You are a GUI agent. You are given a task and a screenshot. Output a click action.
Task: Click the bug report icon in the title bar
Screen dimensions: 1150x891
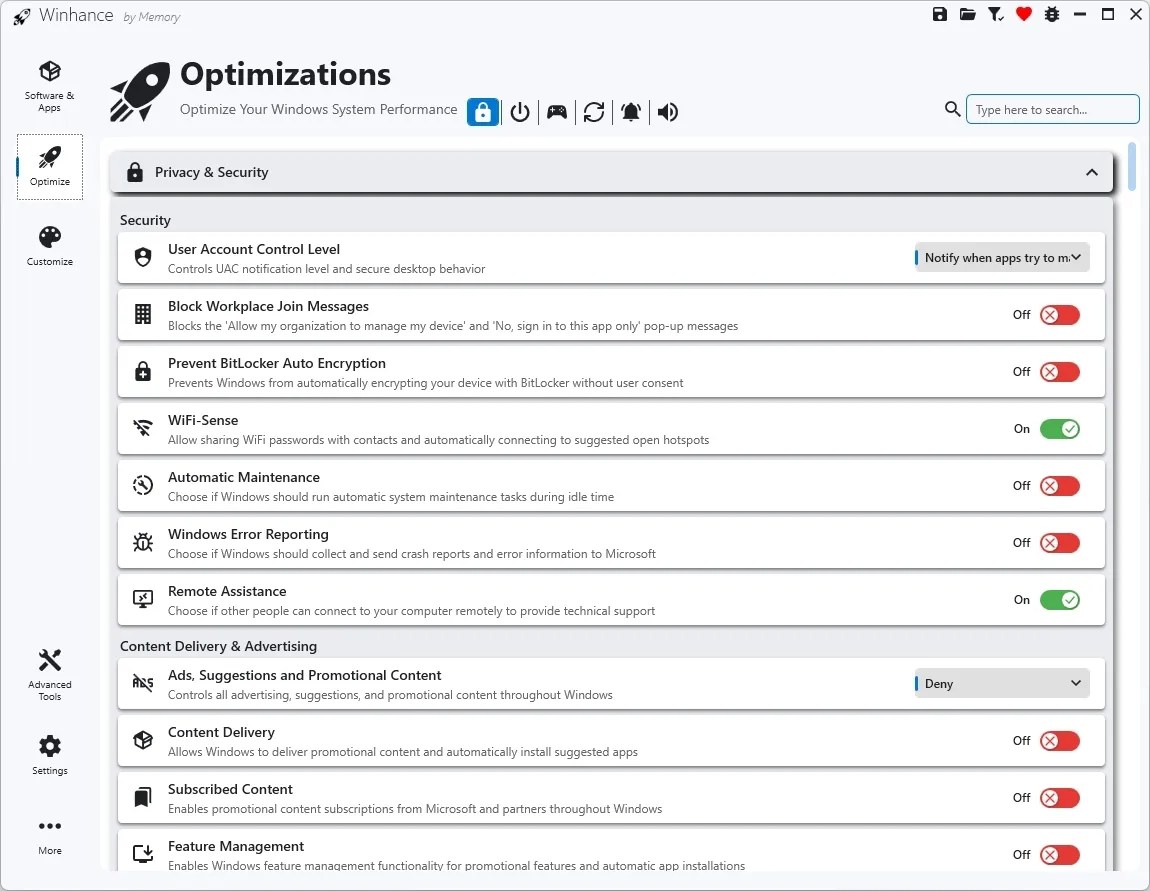(x=1051, y=14)
